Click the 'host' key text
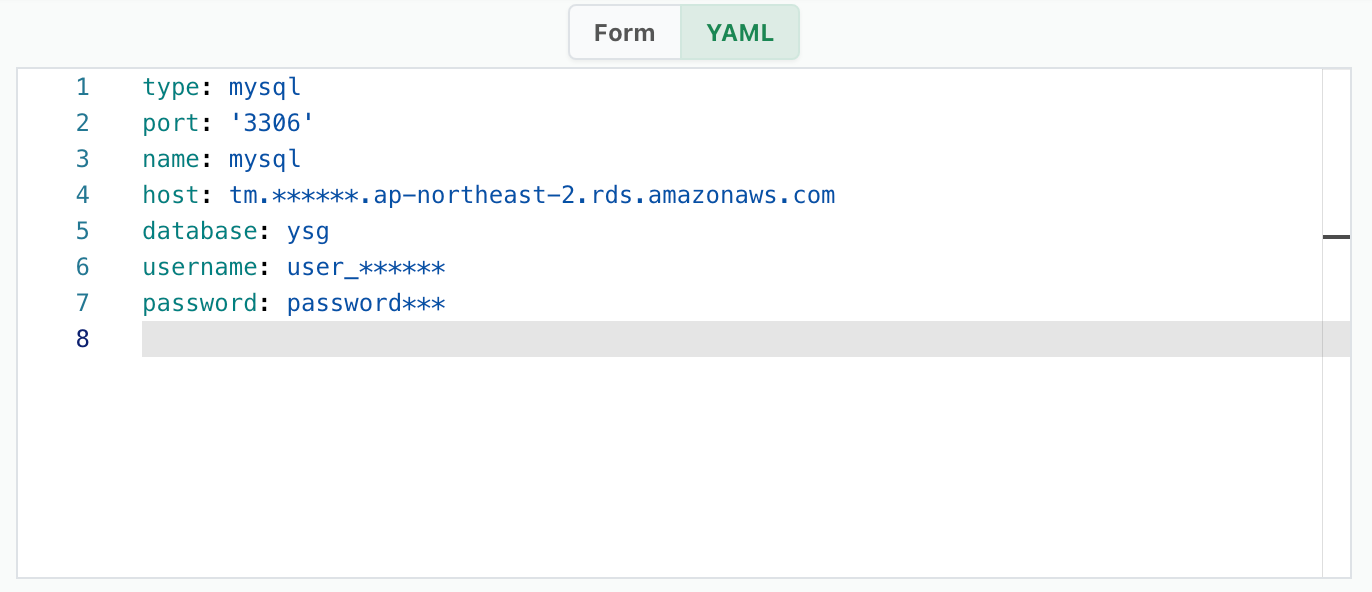This screenshot has width=1372, height=592. (172, 195)
